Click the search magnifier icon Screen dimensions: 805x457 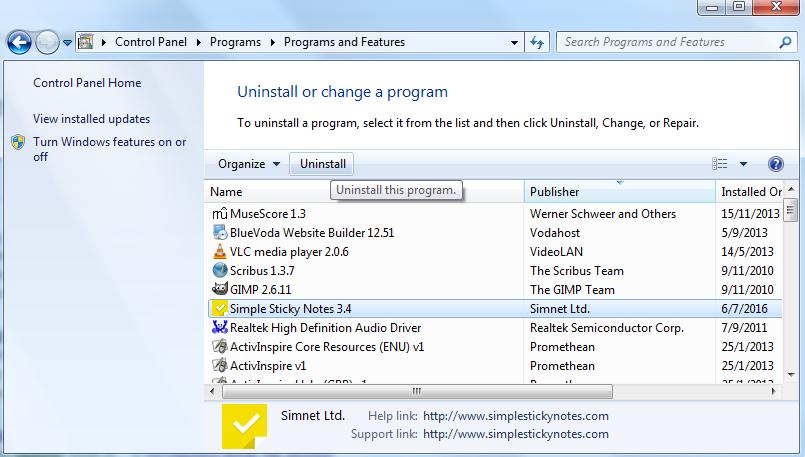click(x=785, y=42)
